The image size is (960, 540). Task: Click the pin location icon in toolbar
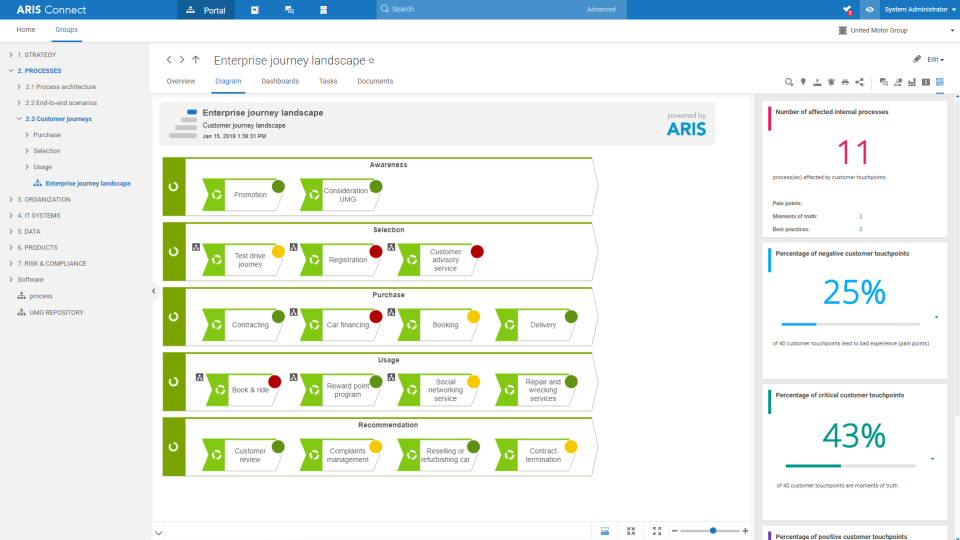(803, 82)
